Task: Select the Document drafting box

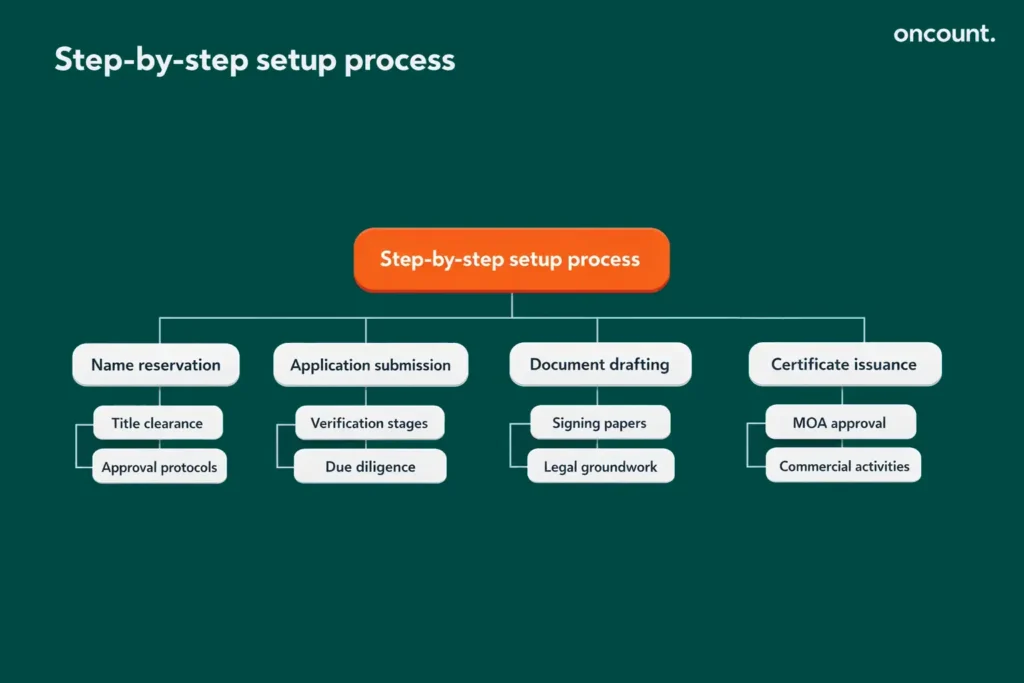Action: [x=600, y=364]
